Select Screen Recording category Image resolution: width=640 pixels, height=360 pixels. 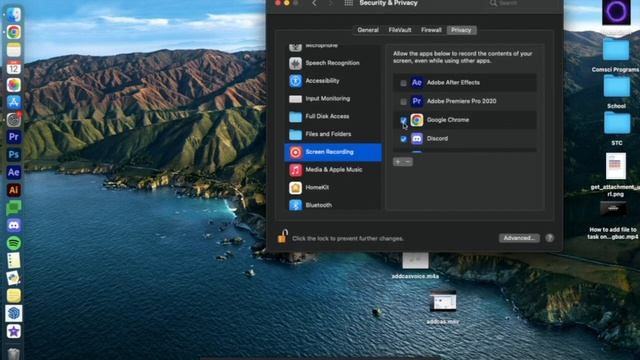click(x=333, y=152)
